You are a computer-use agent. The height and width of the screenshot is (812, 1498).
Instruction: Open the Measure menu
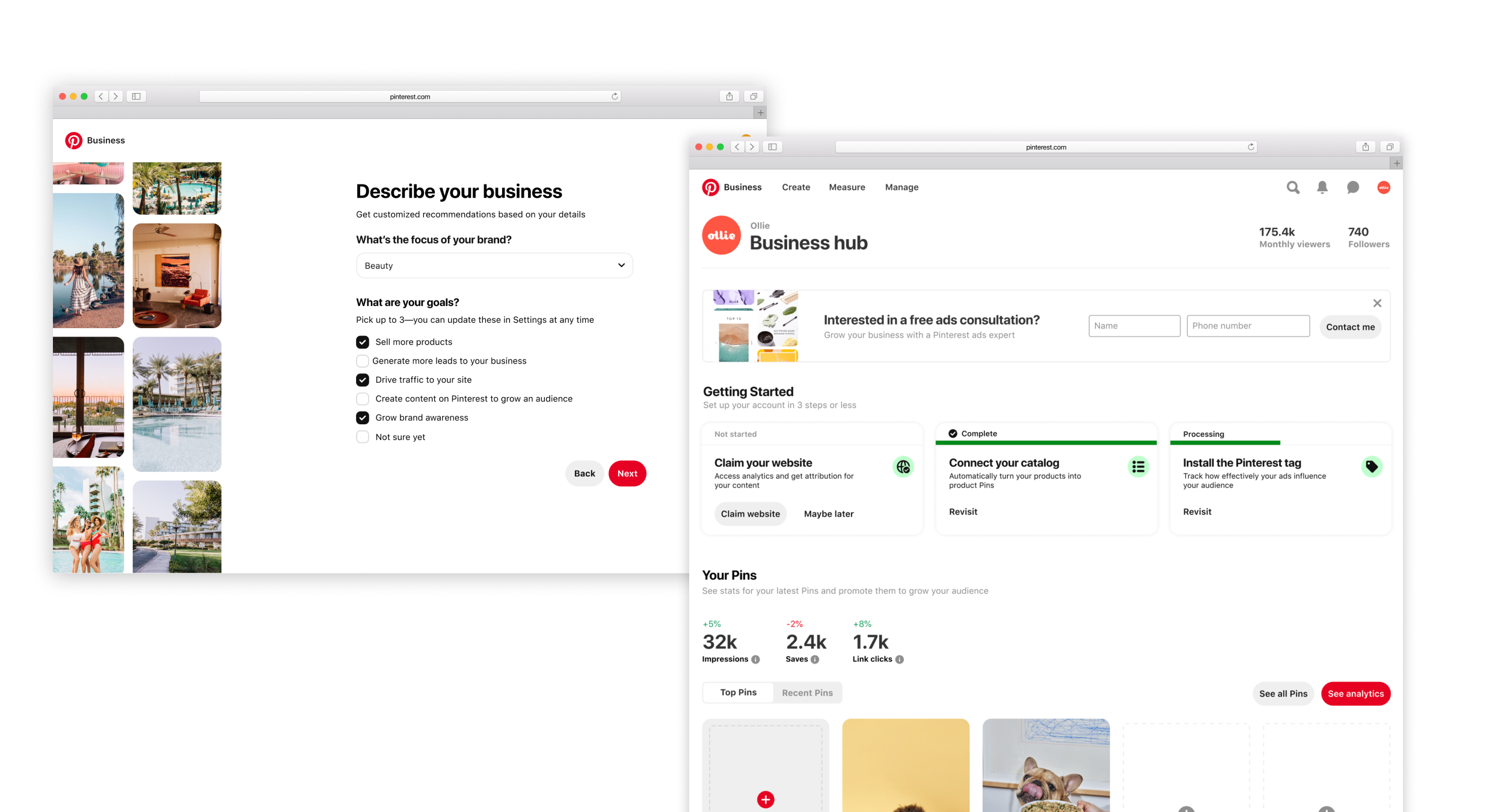tap(847, 188)
